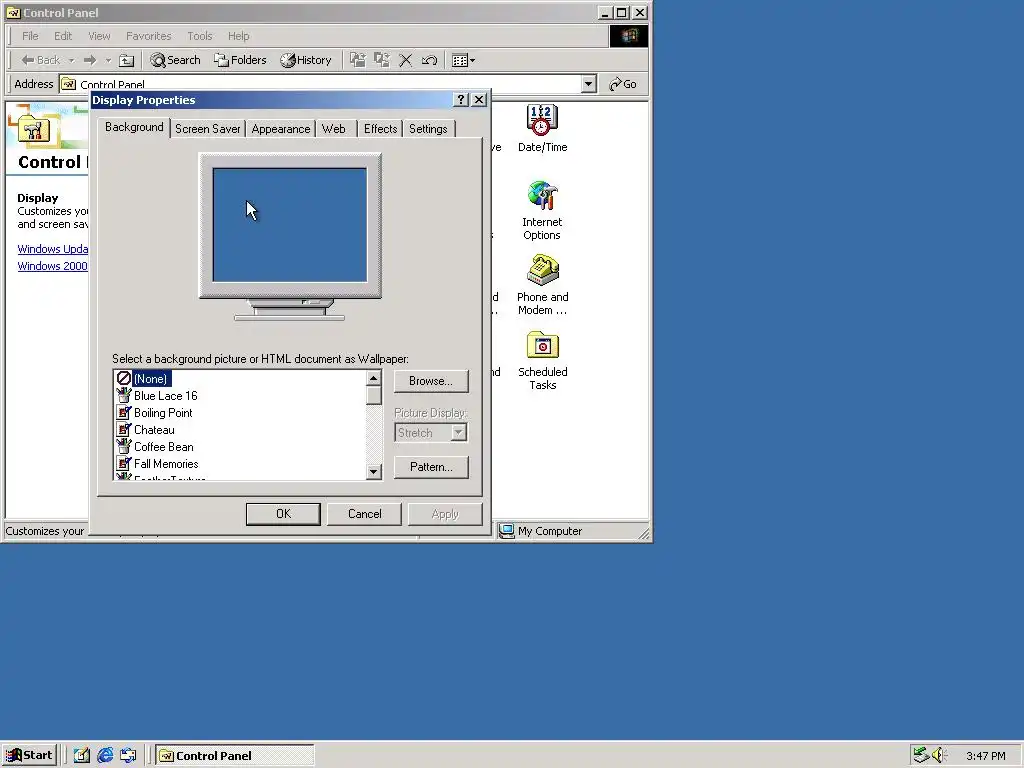Click the Go button
Image resolution: width=1024 pixels, height=768 pixels.
tap(622, 84)
